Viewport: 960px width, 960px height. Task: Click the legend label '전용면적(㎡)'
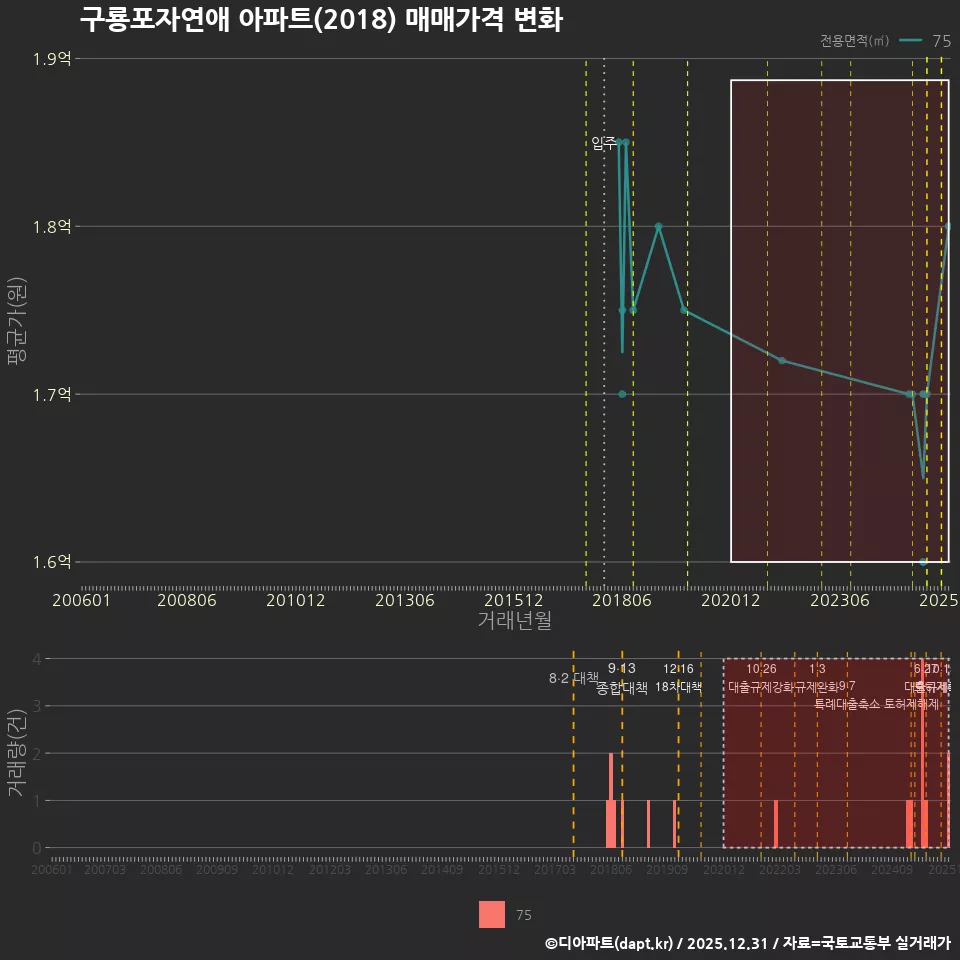click(854, 40)
